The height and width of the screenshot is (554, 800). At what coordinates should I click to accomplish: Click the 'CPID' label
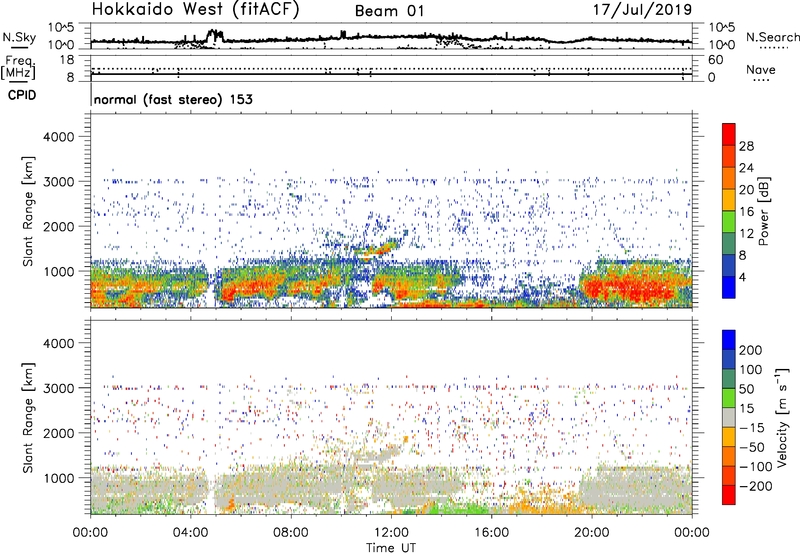22,95
